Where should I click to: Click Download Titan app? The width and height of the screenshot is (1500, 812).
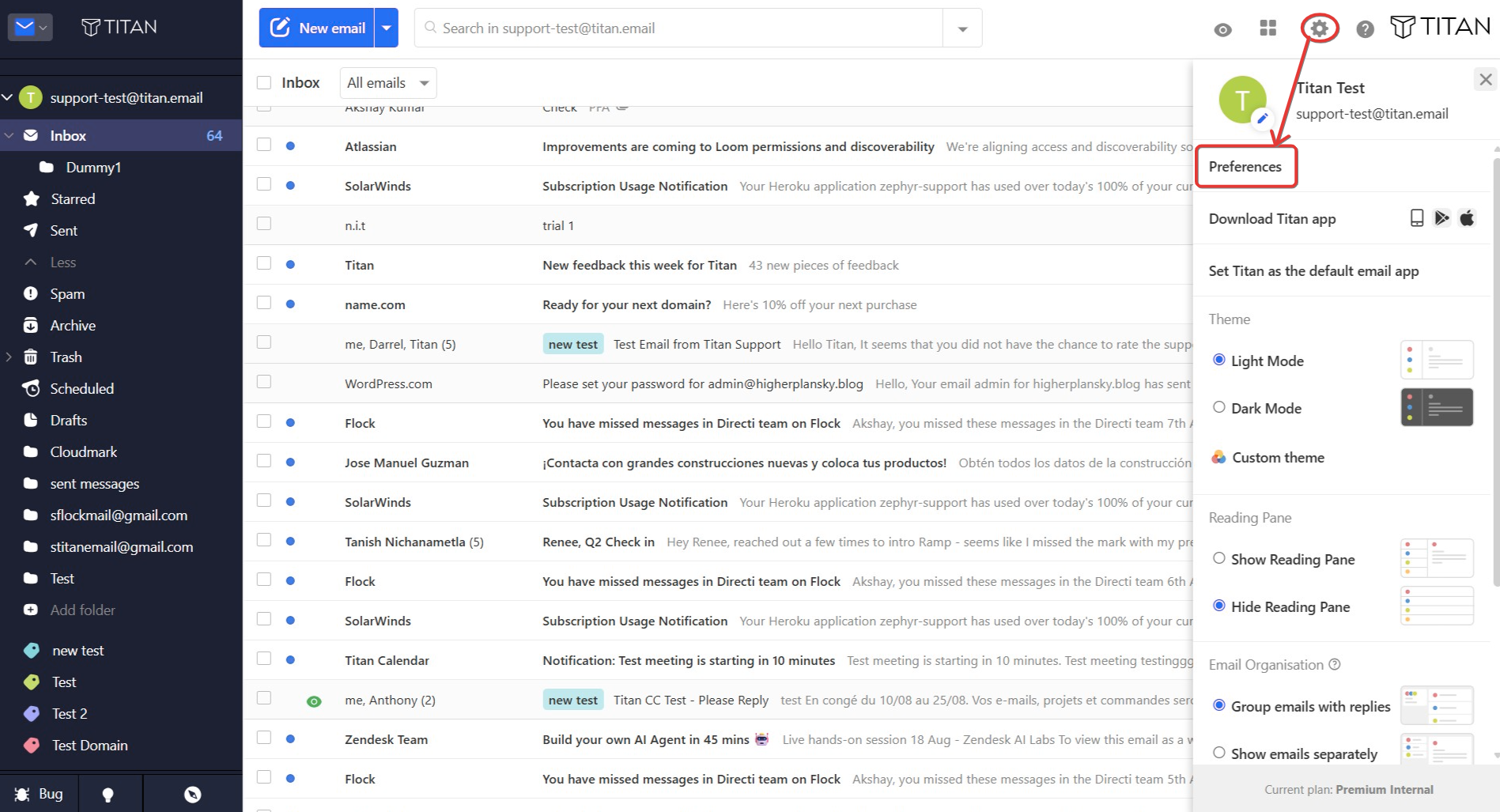tap(1272, 219)
